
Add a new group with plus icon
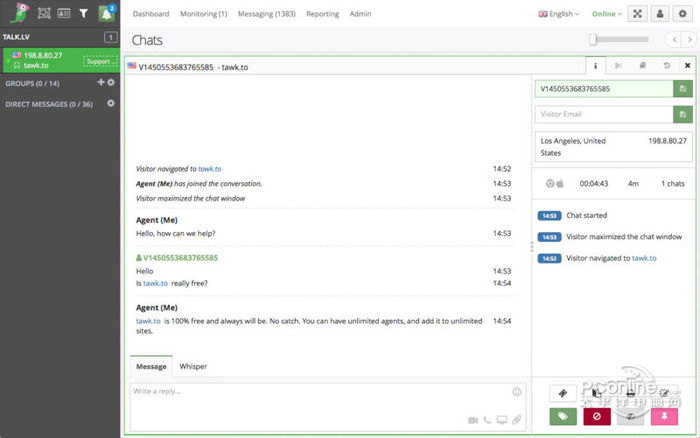pyautogui.click(x=101, y=82)
